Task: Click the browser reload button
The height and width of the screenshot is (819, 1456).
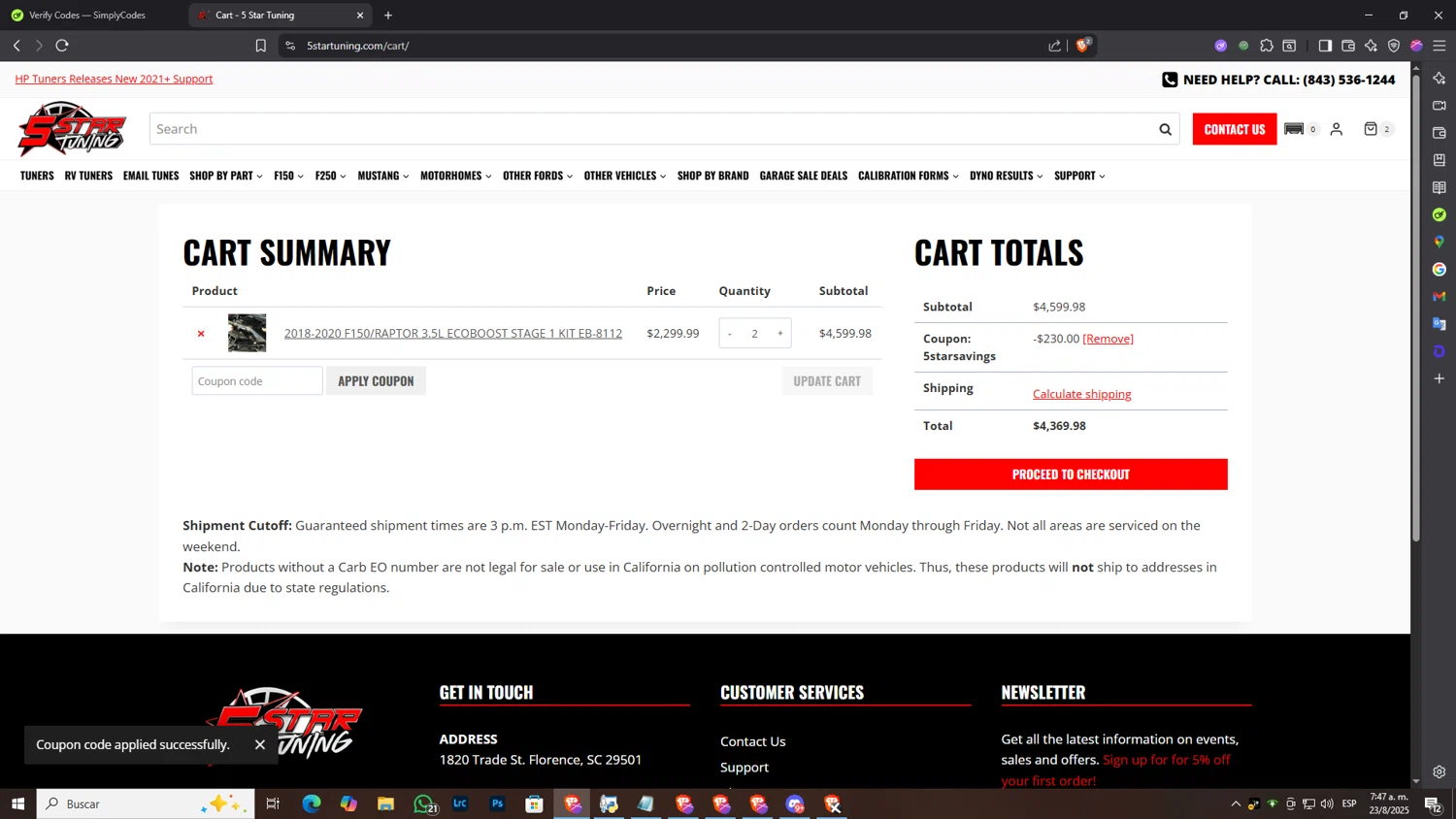Action: click(62, 46)
